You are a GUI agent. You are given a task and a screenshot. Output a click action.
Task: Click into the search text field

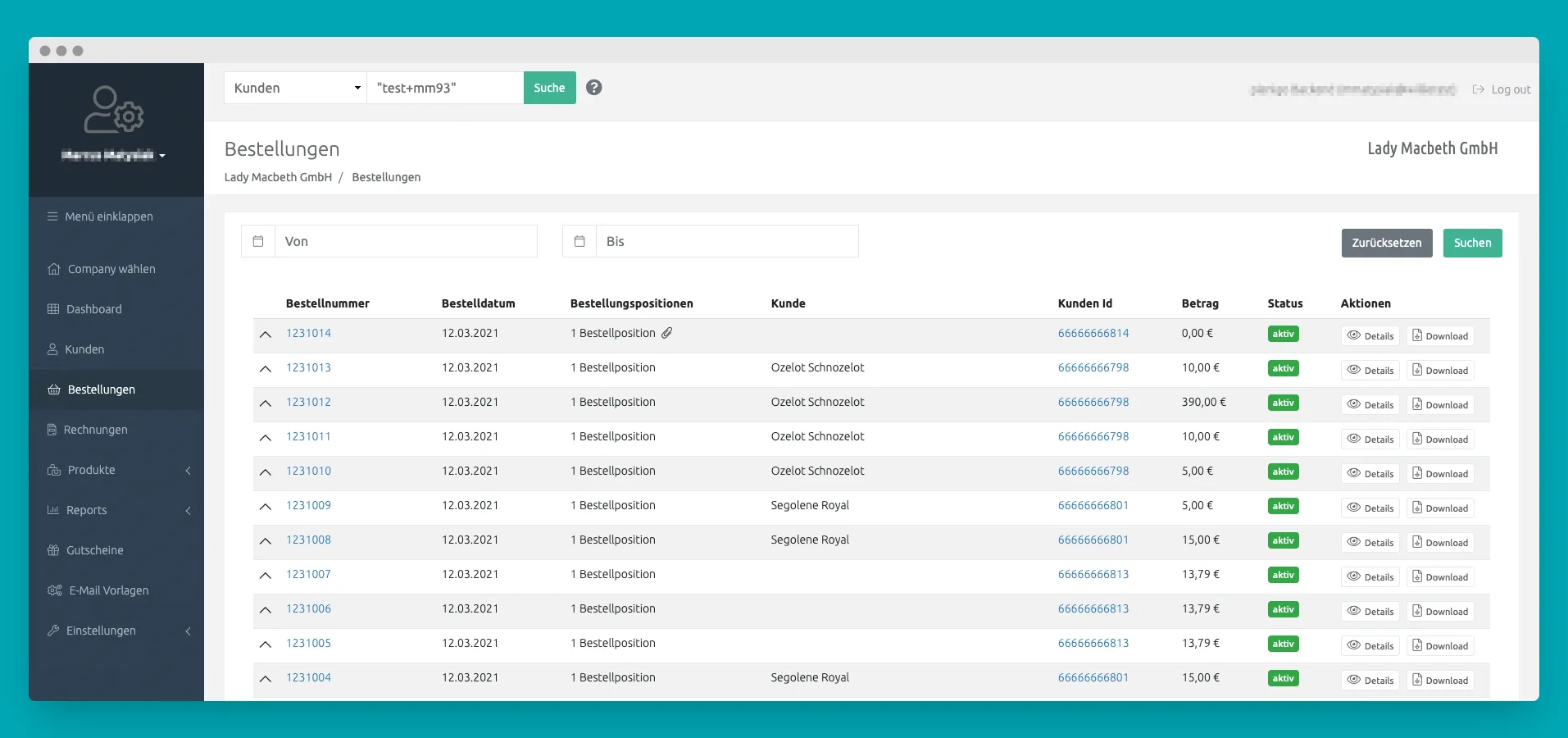[x=445, y=88]
